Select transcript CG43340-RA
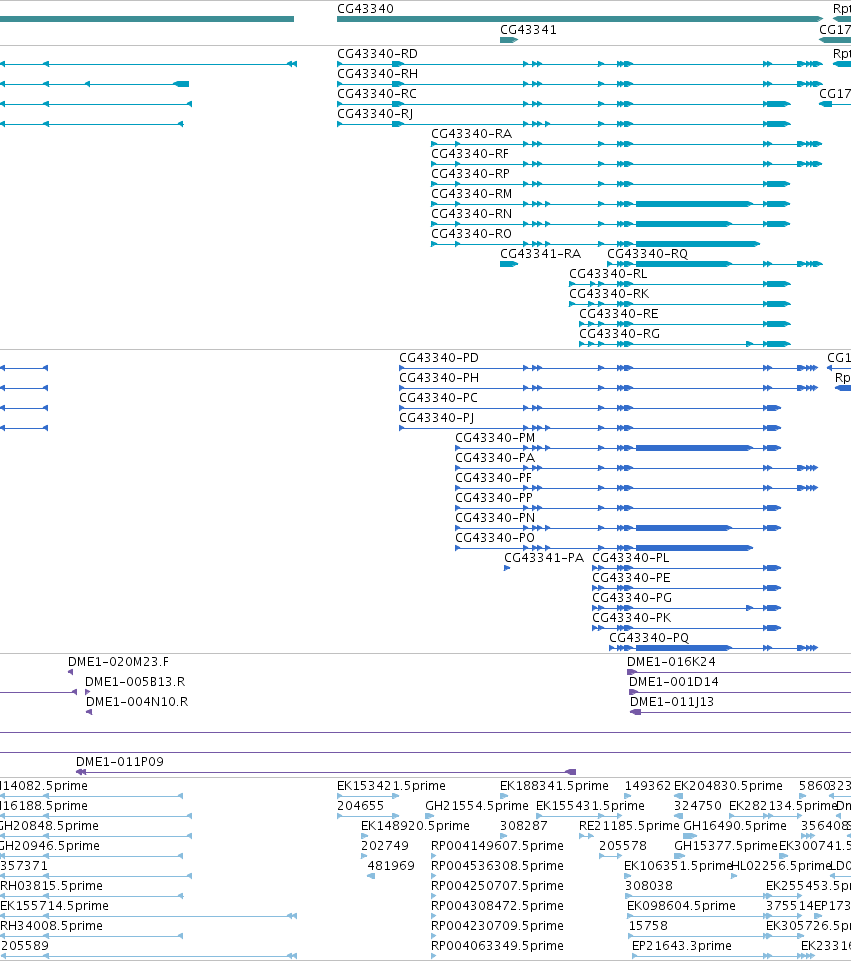This screenshot has width=851, height=961. pyautogui.click(x=472, y=134)
